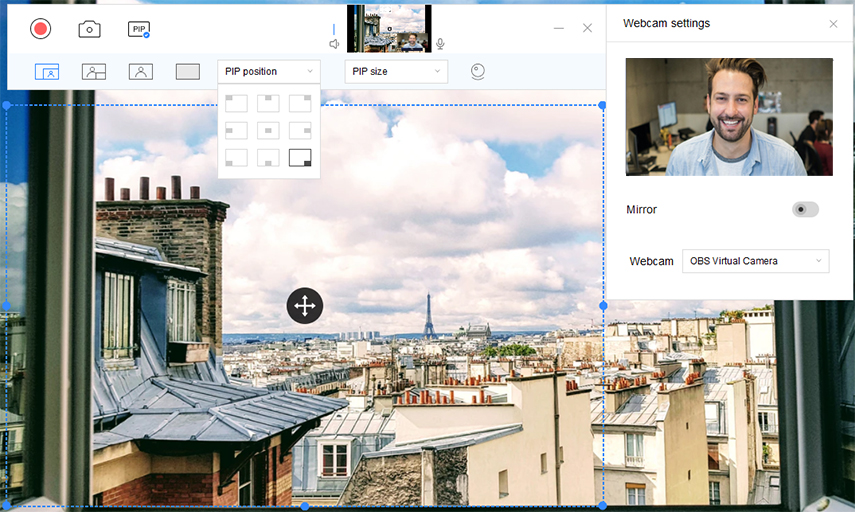Select the side-by-side webcam layout icon

(x=94, y=71)
